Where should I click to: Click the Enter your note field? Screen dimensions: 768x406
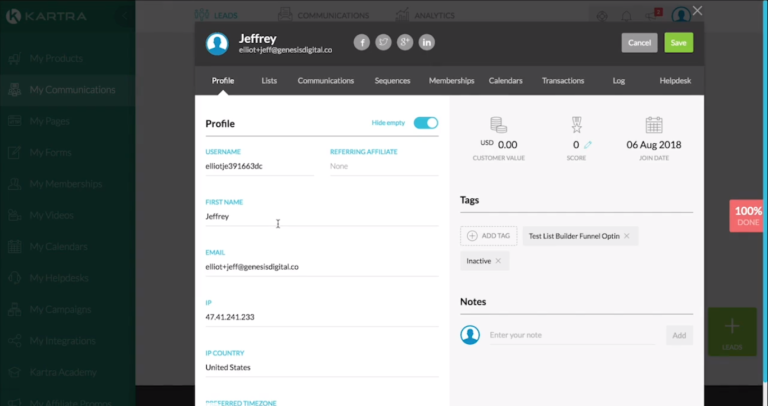click(x=570, y=335)
